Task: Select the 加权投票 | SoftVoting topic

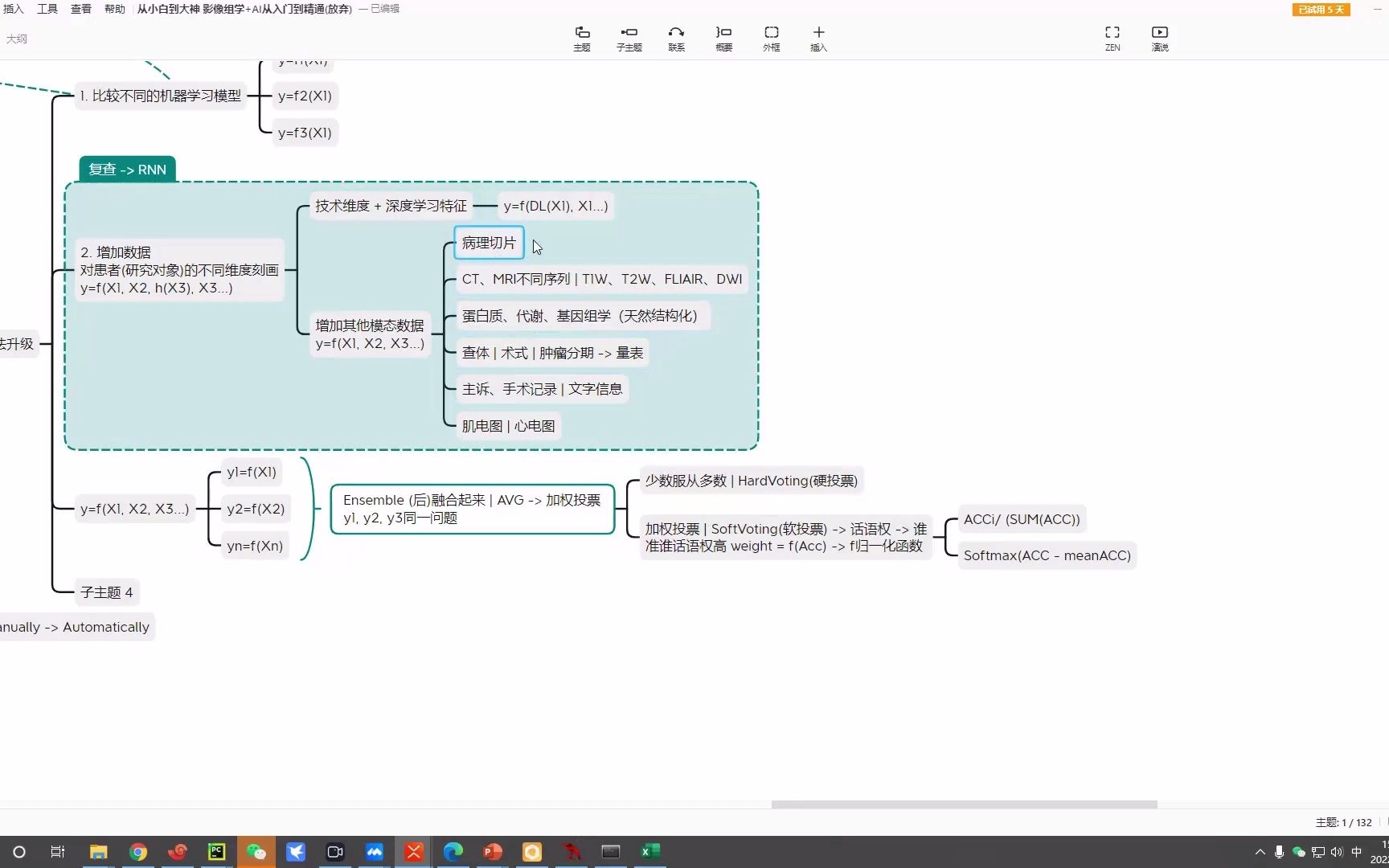Action: tap(785, 538)
